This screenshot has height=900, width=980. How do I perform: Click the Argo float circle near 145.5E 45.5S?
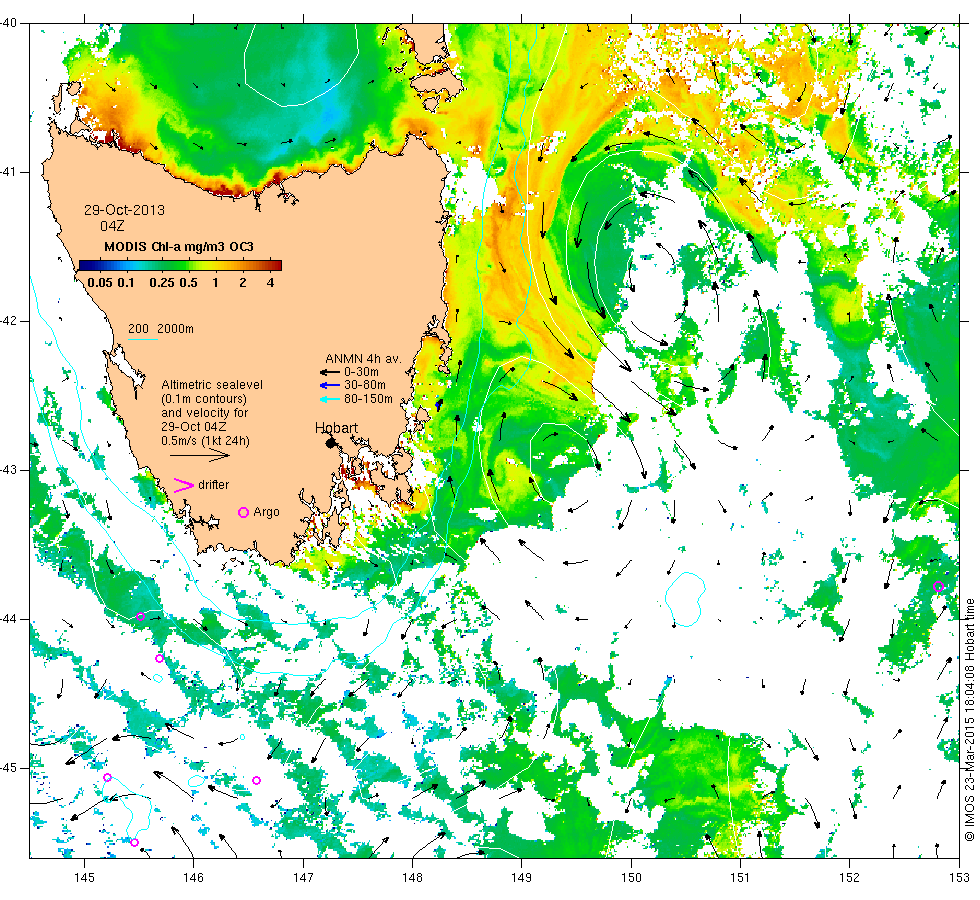[x=134, y=842]
